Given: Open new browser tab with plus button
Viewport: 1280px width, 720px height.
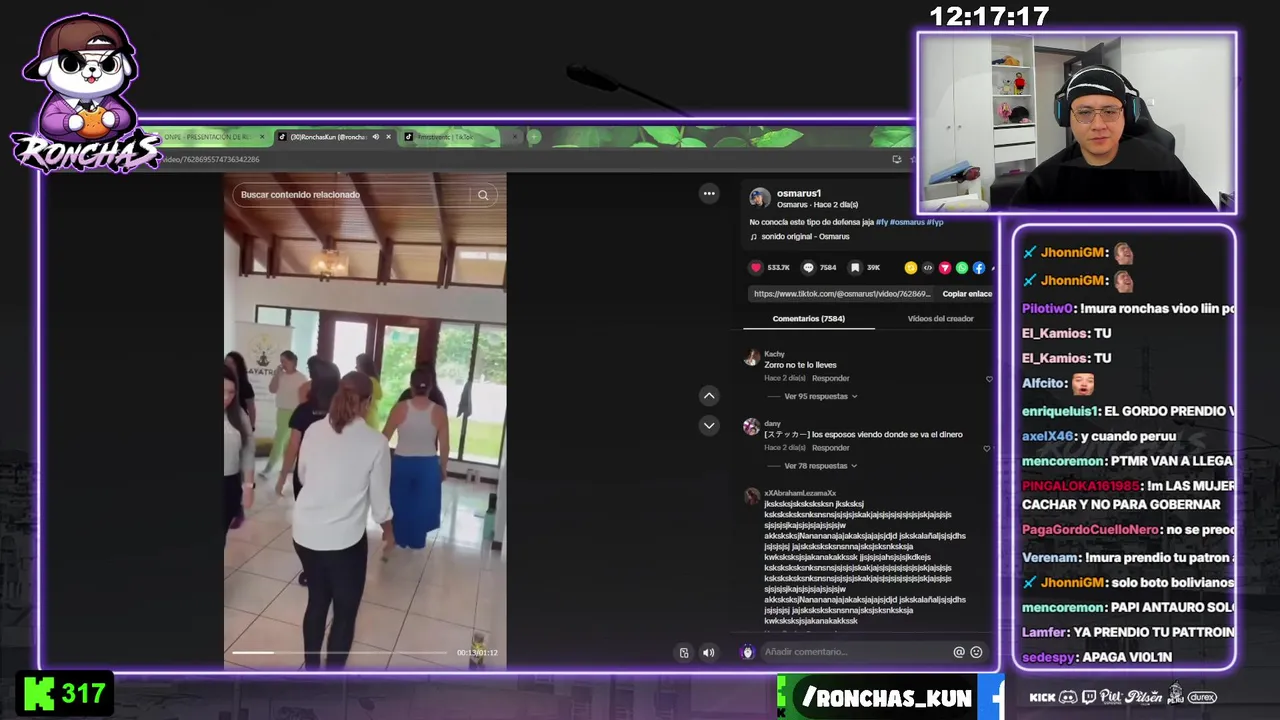Looking at the screenshot, I should click(x=534, y=137).
